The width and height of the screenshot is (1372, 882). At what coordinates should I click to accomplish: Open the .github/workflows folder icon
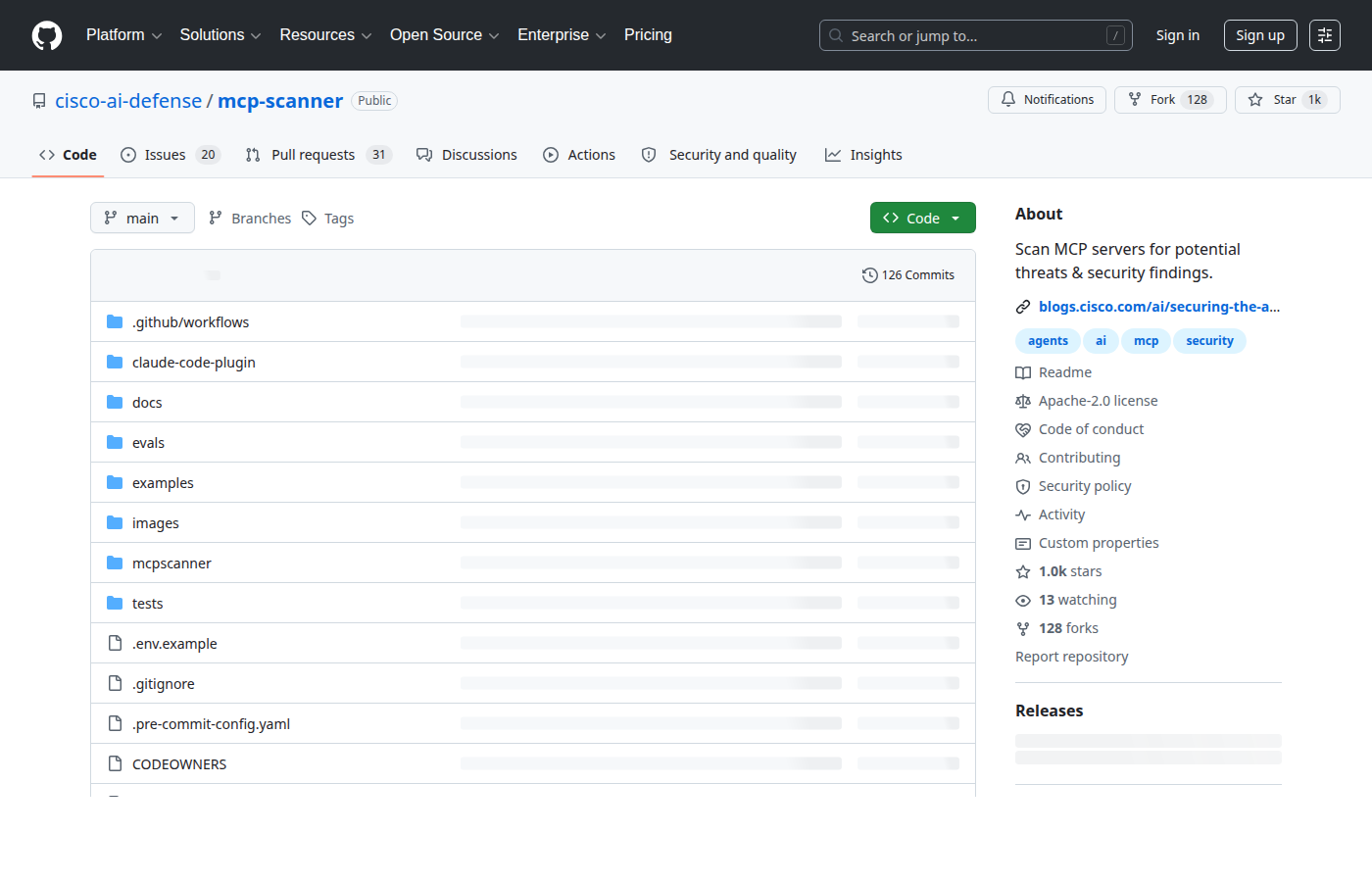(115, 321)
